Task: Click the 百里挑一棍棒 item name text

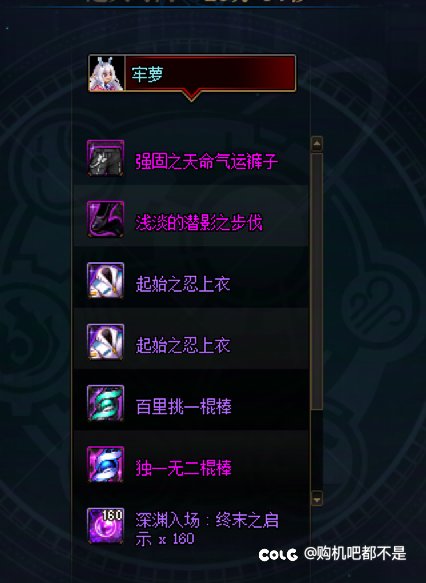Action: pyautogui.click(x=184, y=406)
